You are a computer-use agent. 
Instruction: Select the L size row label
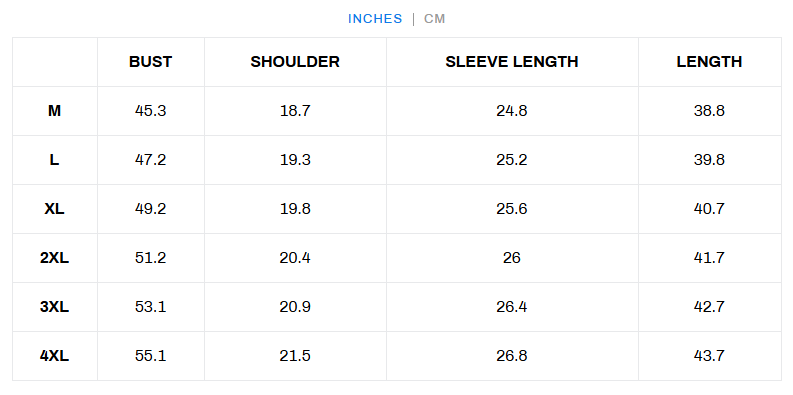coord(55,160)
